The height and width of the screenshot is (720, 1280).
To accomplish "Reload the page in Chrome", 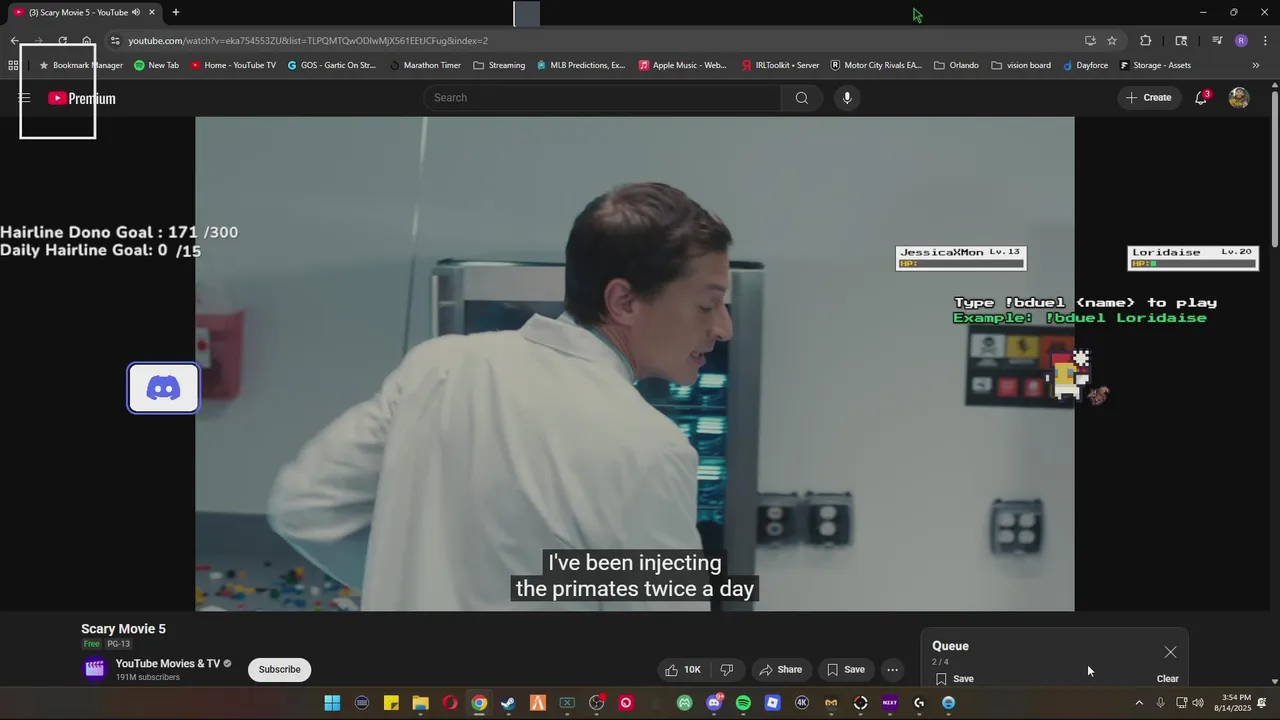I will click(62, 41).
